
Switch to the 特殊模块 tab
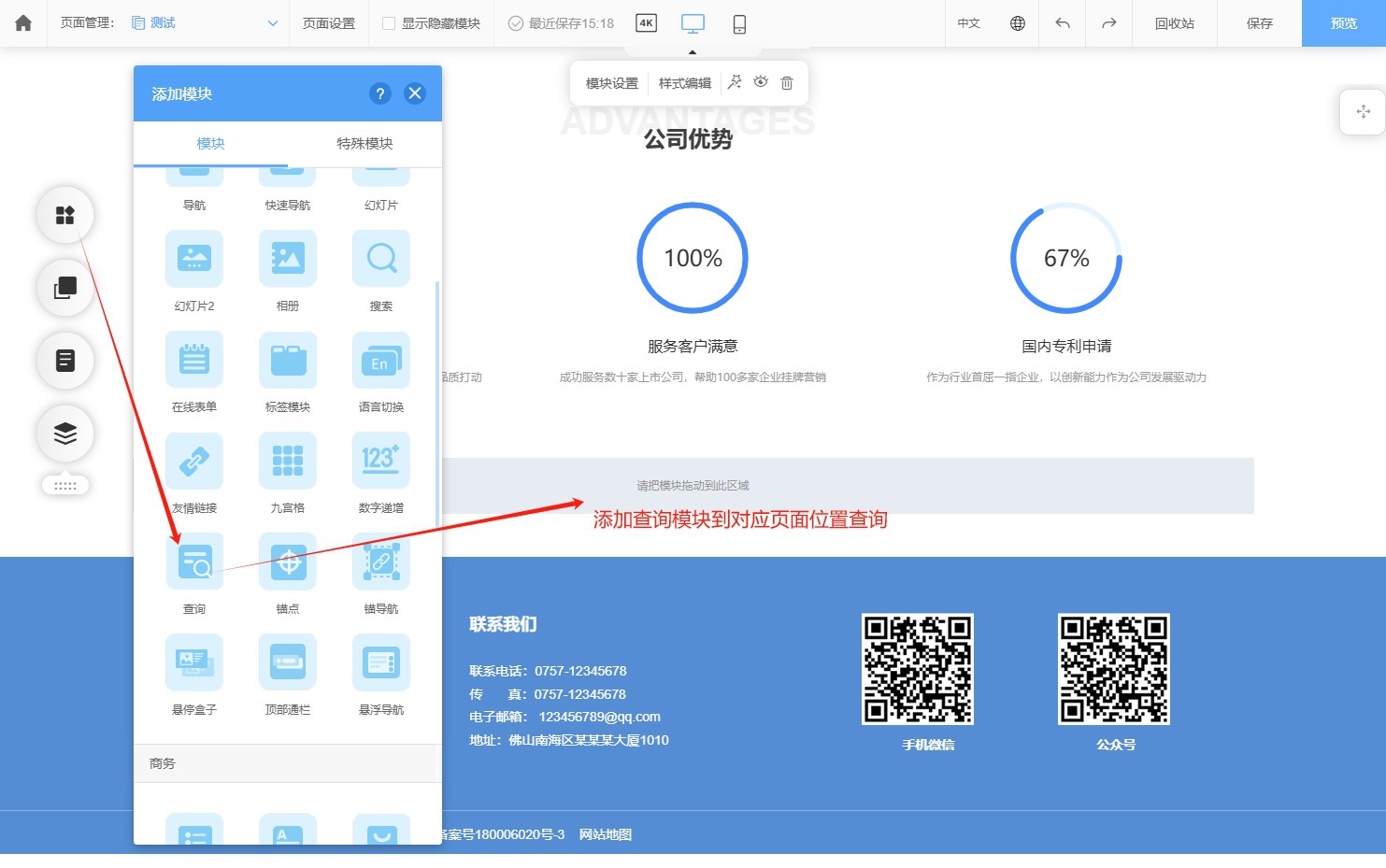click(x=364, y=144)
